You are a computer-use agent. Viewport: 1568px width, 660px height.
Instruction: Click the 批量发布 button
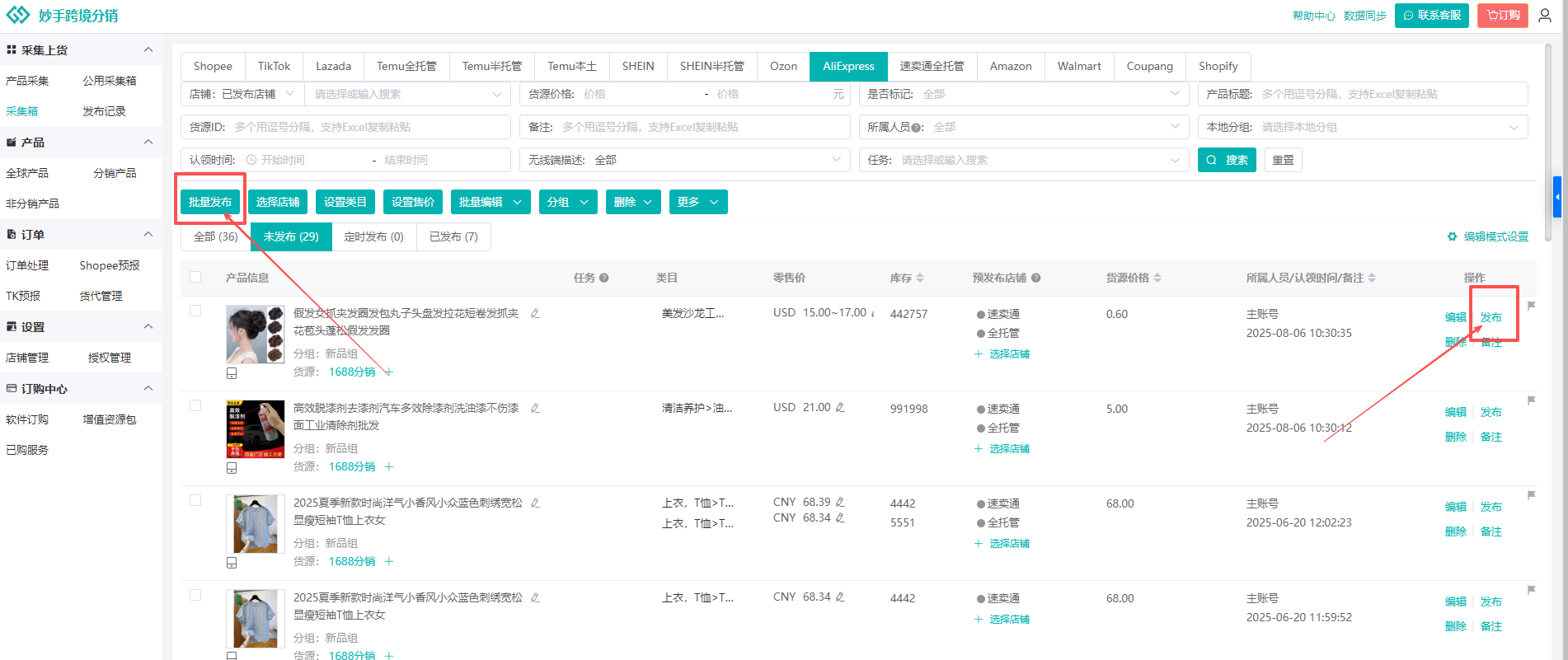tap(210, 203)
